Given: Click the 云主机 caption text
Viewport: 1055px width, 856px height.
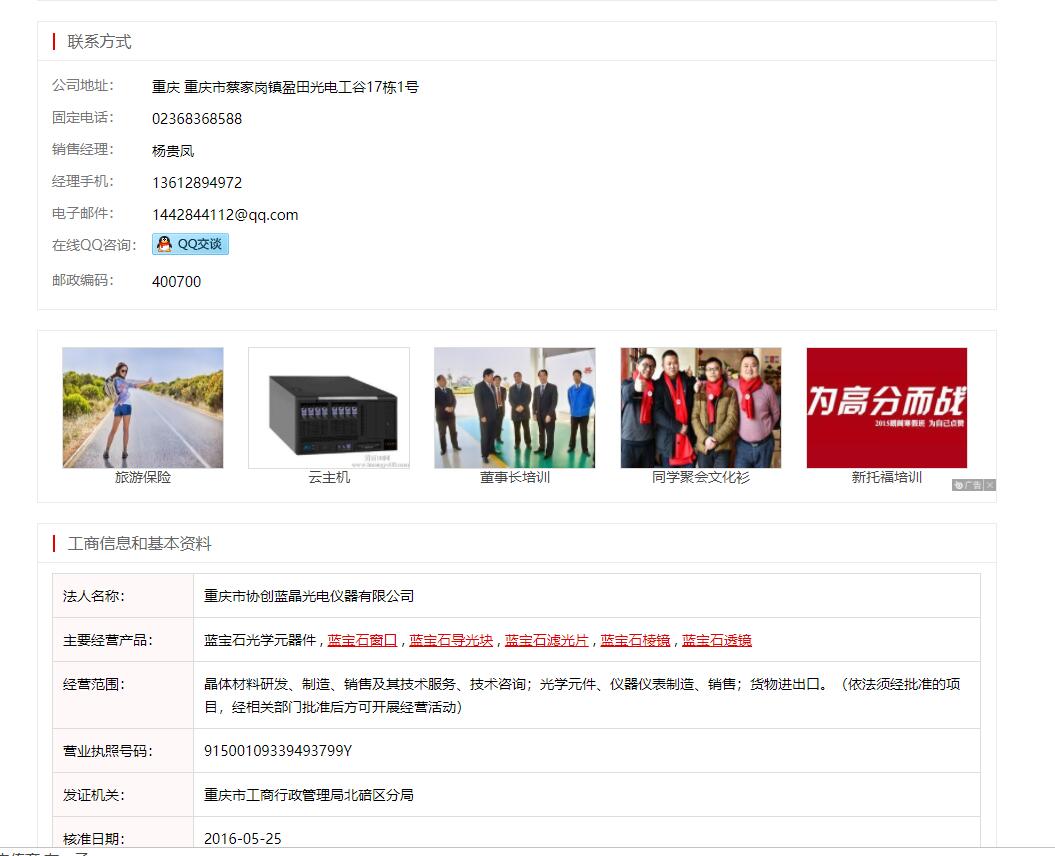Looking at the screenshot, I should pyautogui.click(x=329, y=478).
